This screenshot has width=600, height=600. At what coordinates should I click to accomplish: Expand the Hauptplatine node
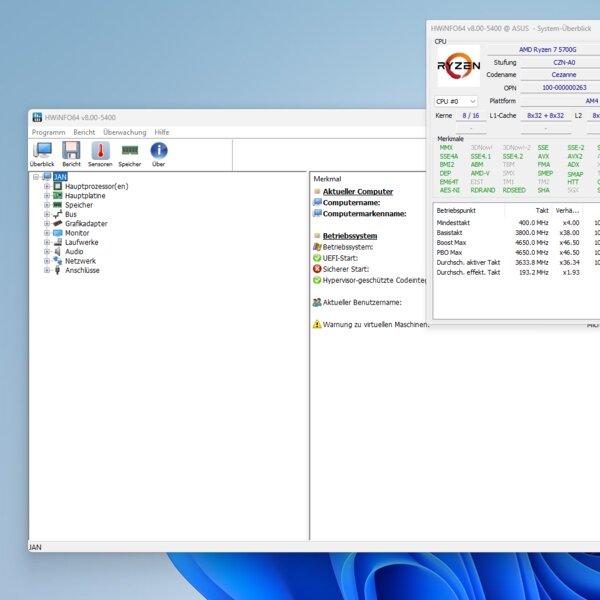coord(47,196)
